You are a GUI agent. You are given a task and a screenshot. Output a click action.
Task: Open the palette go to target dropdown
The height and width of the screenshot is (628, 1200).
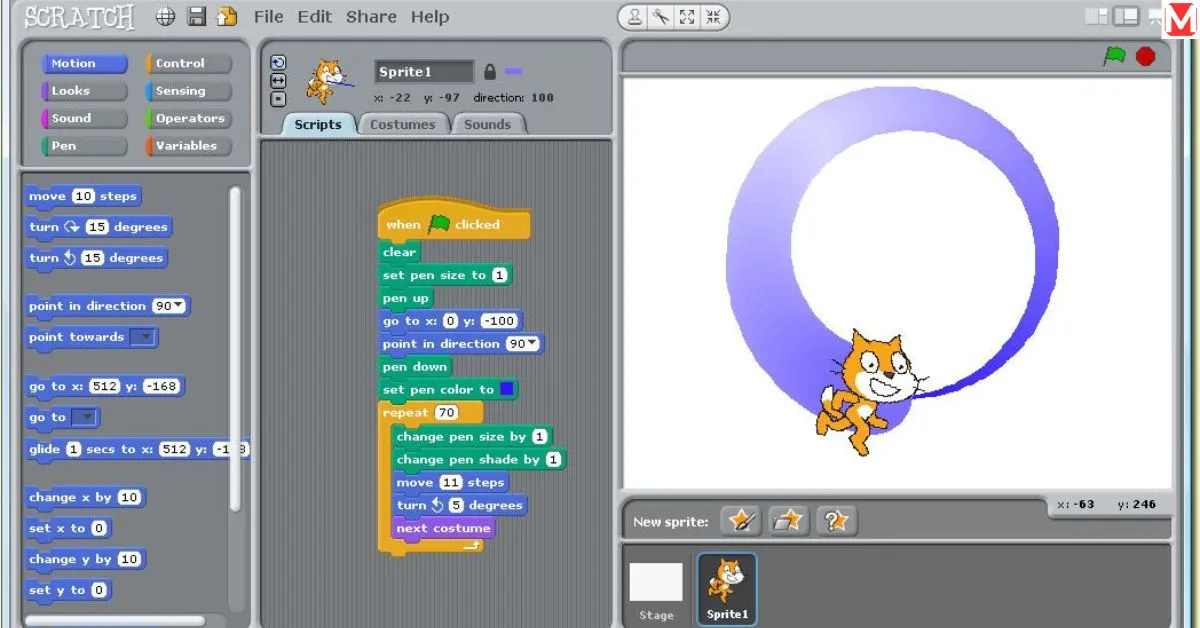pyautogui.click(x=86, y=418)
